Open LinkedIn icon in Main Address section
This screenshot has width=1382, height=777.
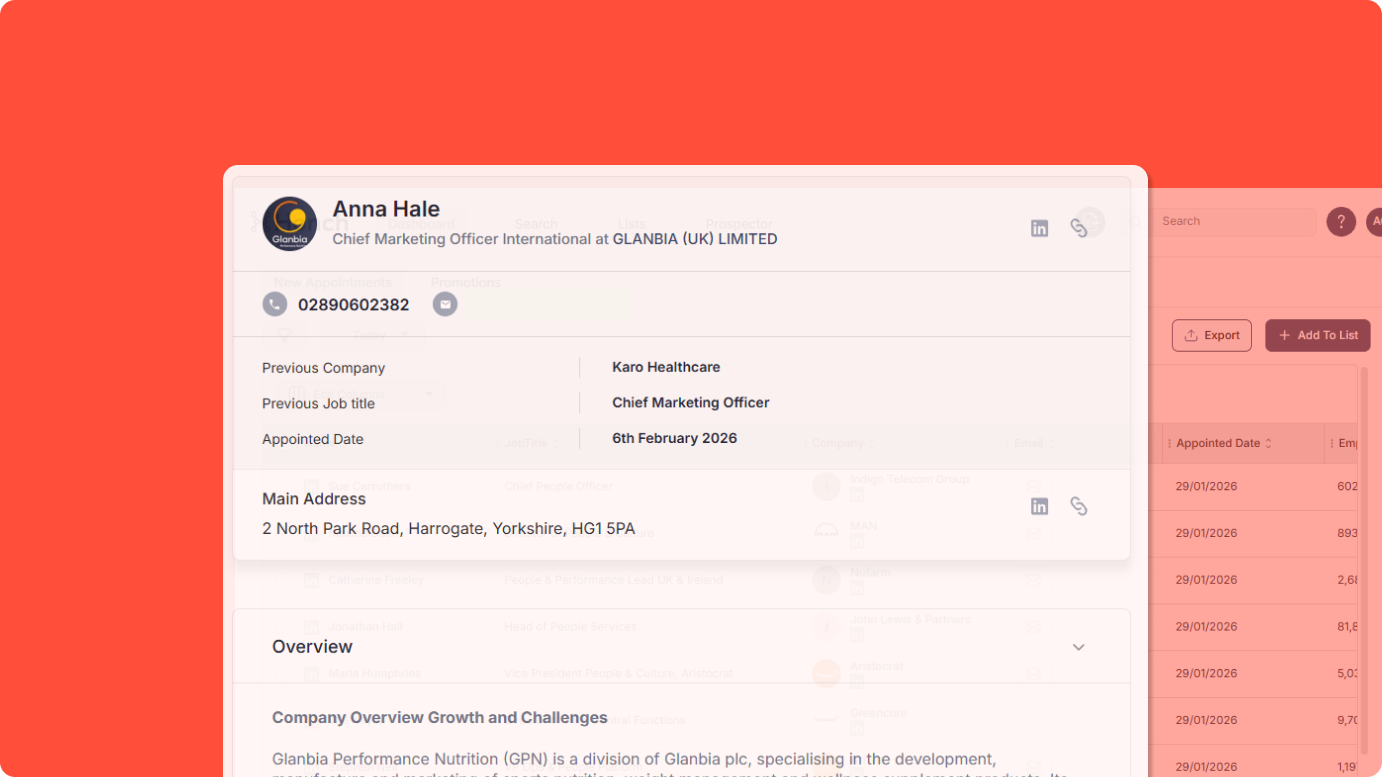click(1040, 506)
